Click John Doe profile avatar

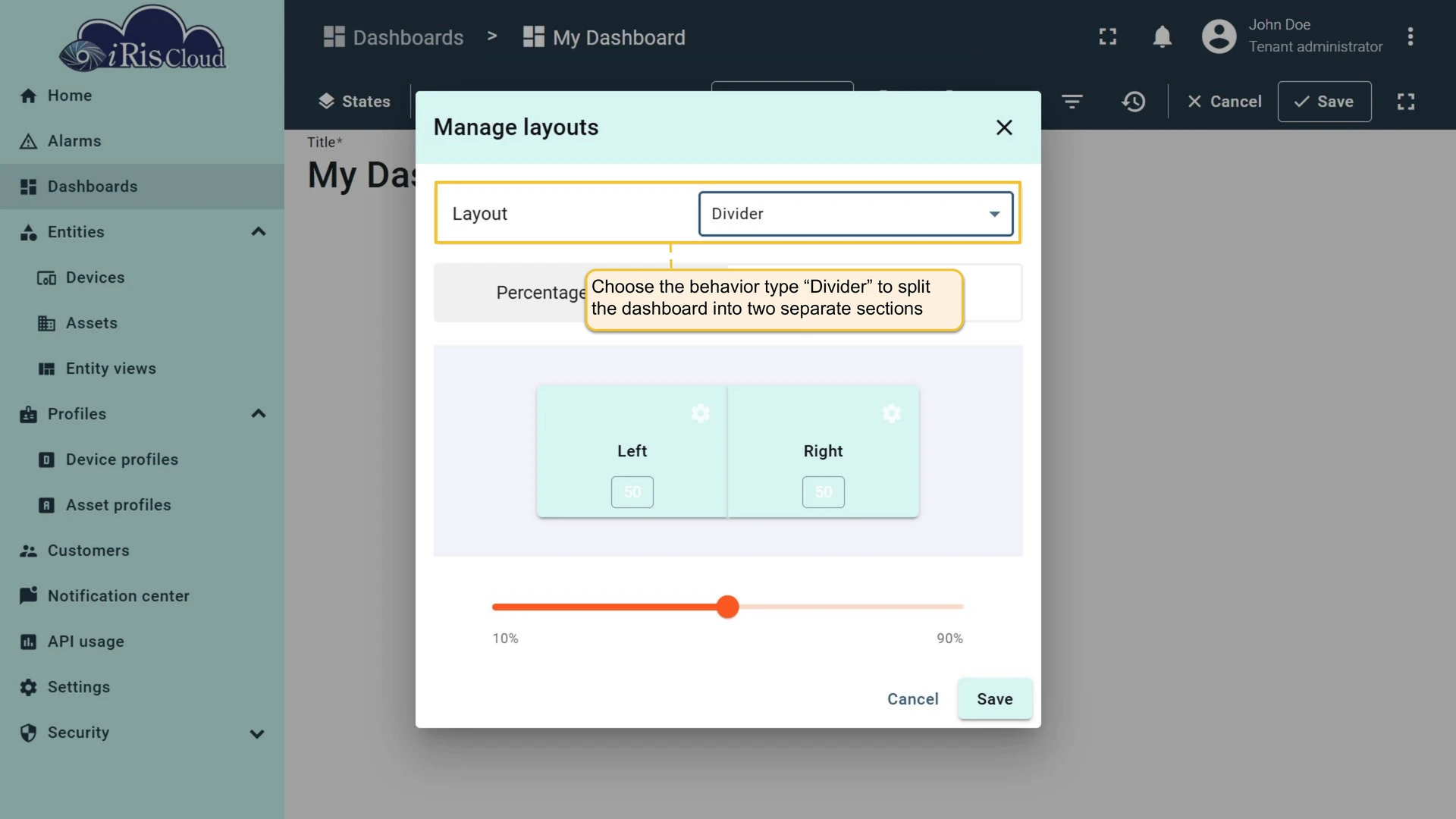(1219, 36)
